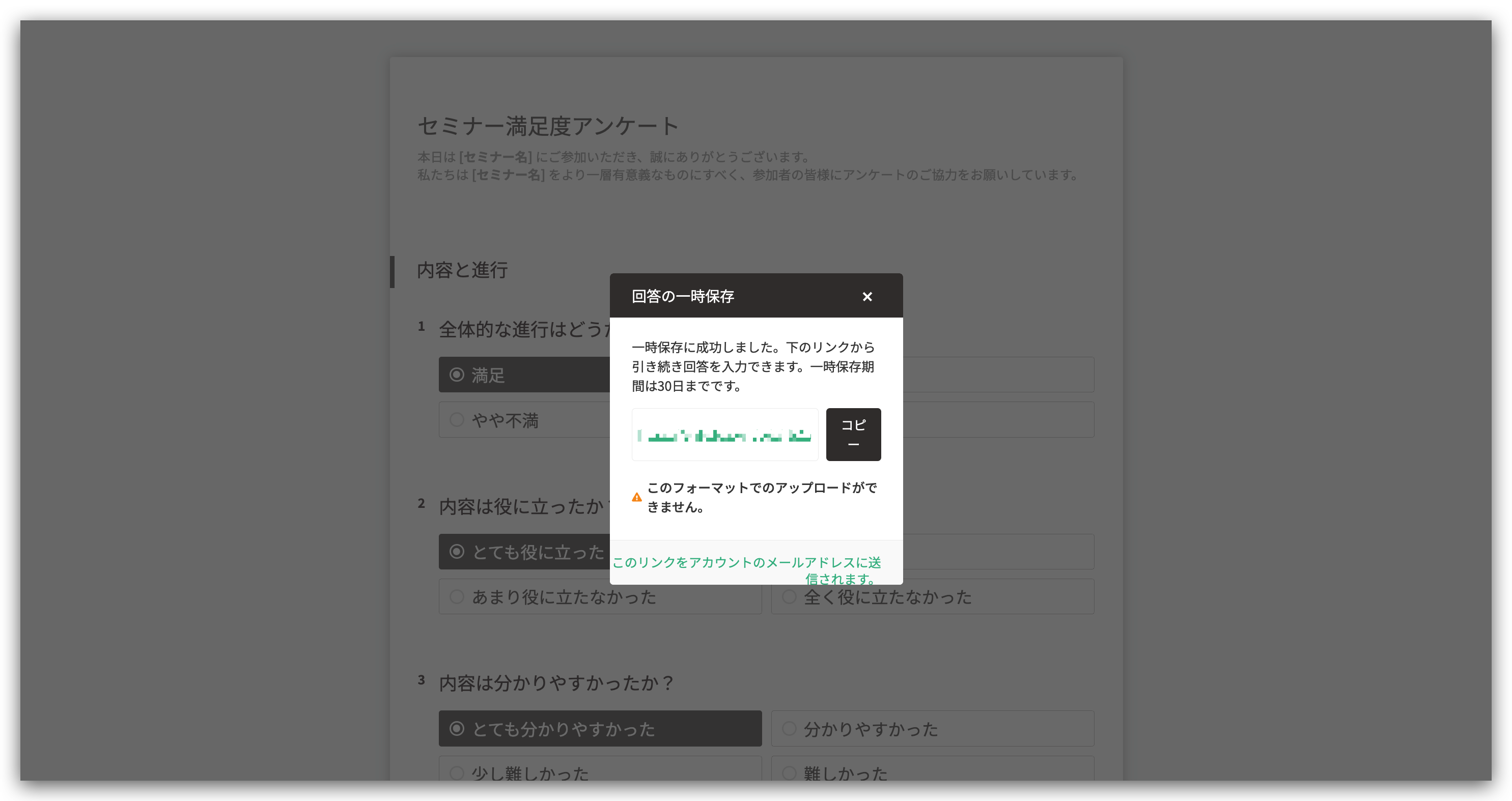Pick the 分かりやすかった option
1512x801 pixels.
933,729
